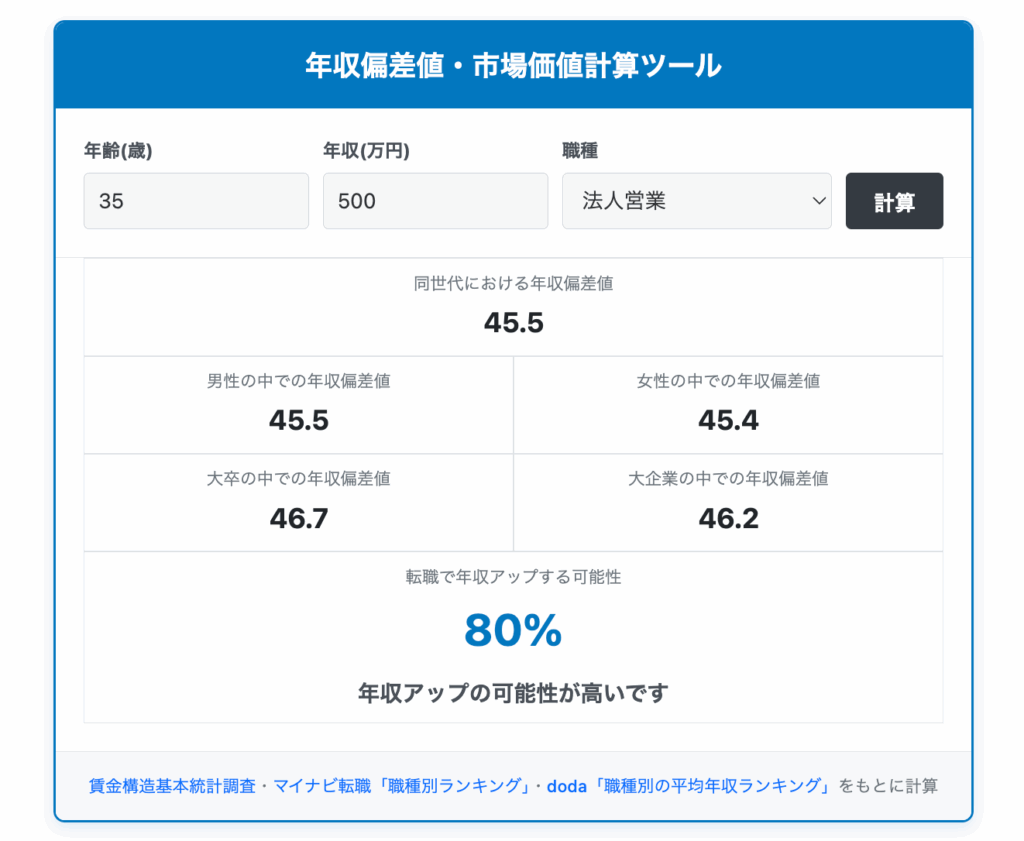Image resolution: width=1024 pixels, height=841 pixels.
Task: Click the 年齢(歳) input field showing 35
Action: coord(196,201)
